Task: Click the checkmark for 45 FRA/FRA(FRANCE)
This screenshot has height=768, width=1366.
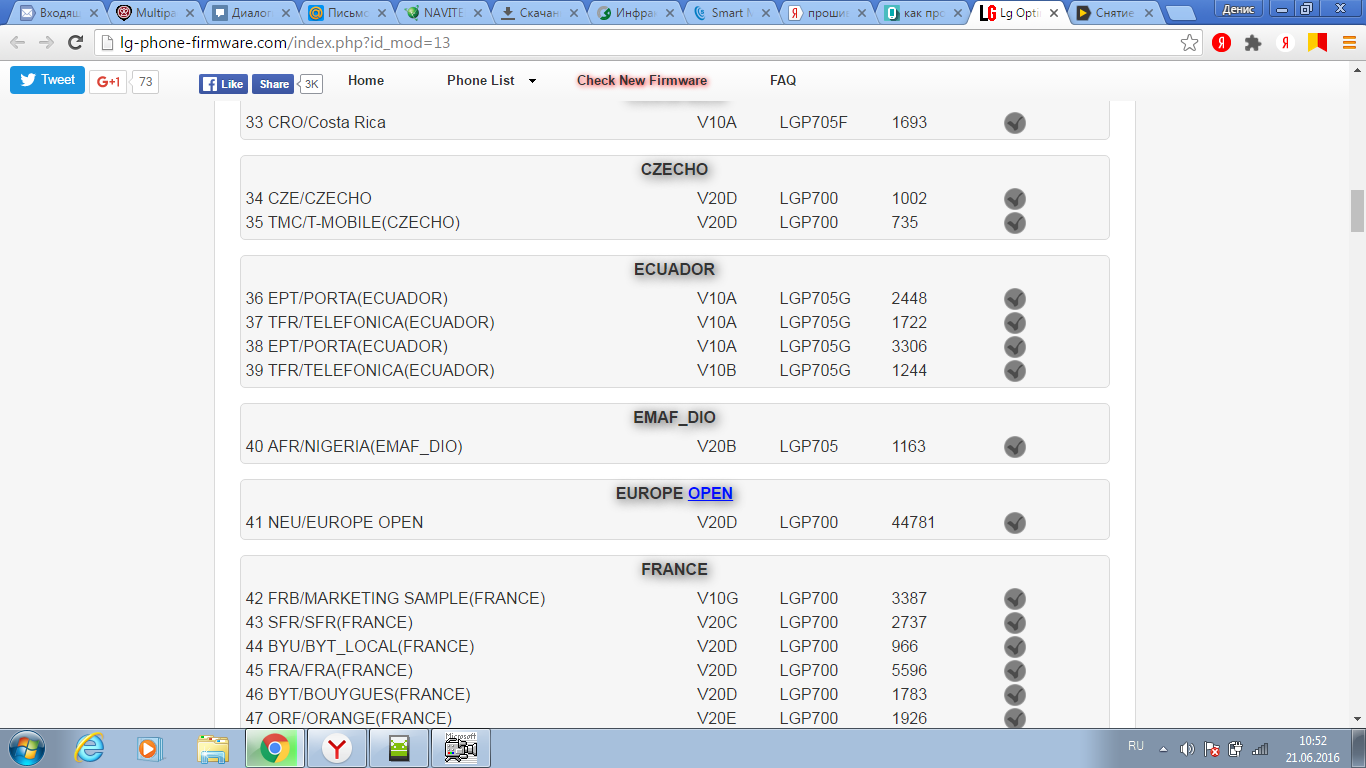Action: pyautogui.click(x=1015, y=671)
